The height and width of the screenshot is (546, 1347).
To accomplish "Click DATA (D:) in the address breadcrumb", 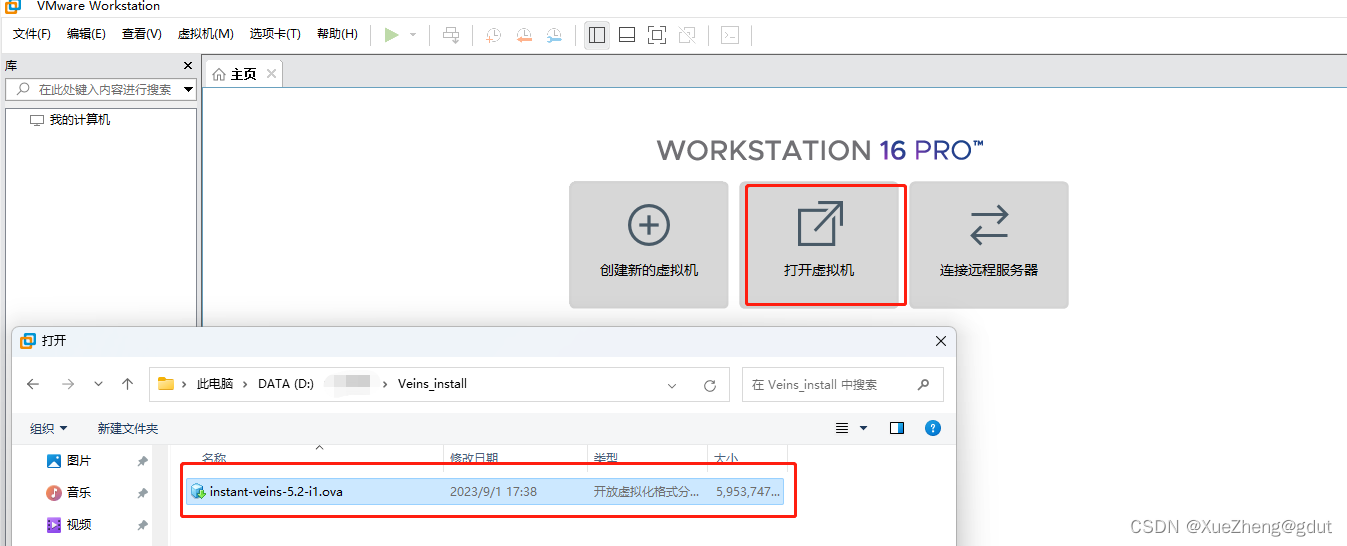I will tap(286, 384).
